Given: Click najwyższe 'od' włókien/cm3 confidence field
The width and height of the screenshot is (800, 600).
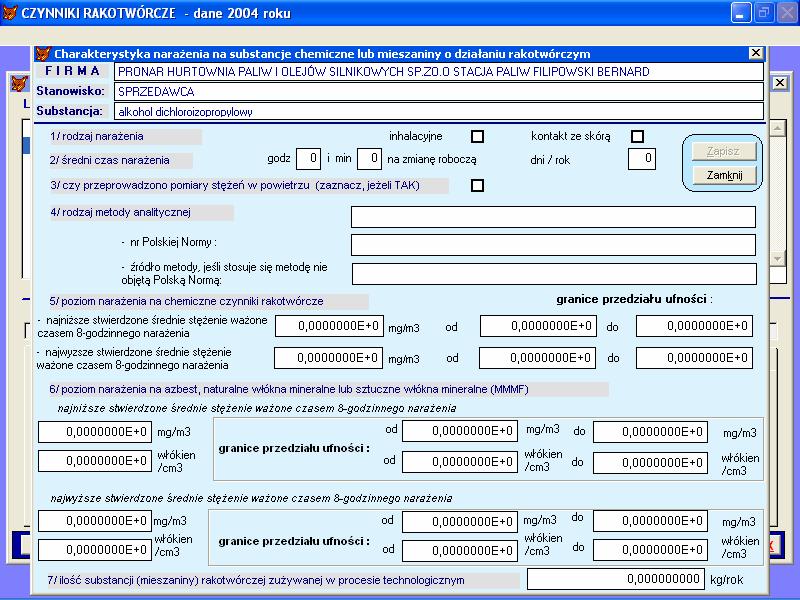Looking at the screenshot, I should point(460,551).
